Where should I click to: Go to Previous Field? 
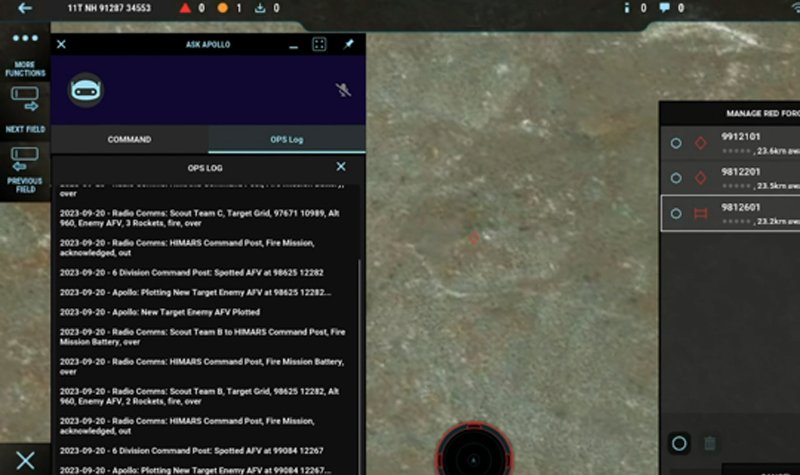click(x=25, y=170)
